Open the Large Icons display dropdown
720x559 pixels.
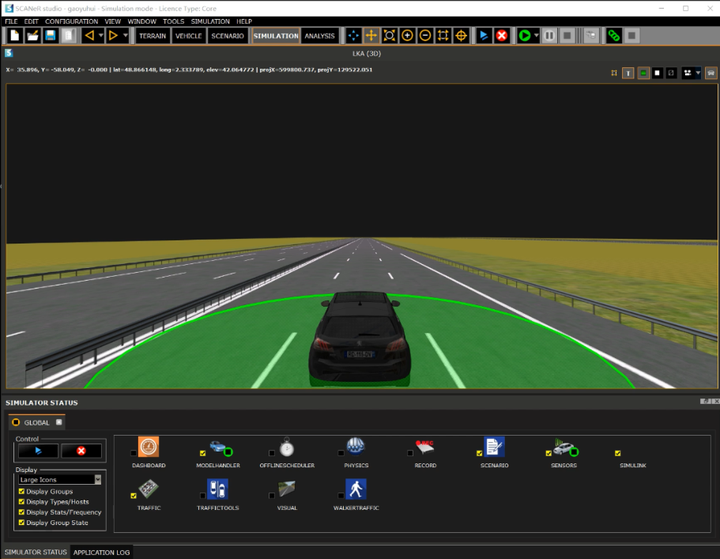click(60, 480)
